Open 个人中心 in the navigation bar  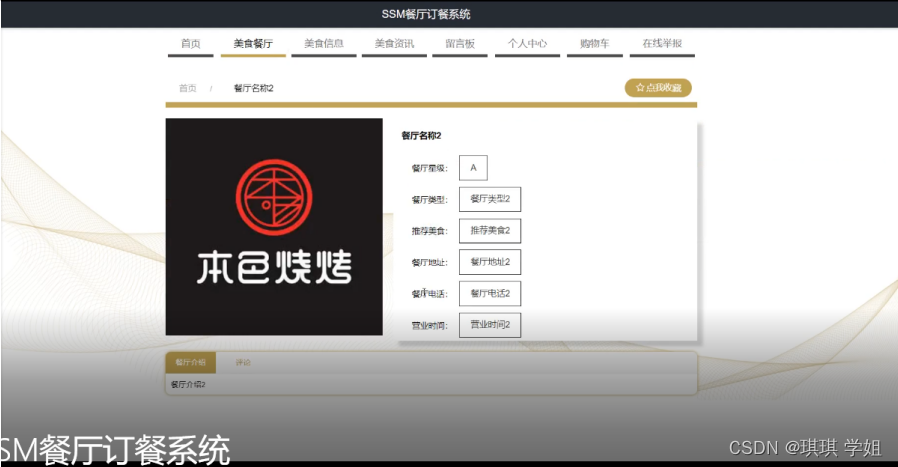(527, 44)
